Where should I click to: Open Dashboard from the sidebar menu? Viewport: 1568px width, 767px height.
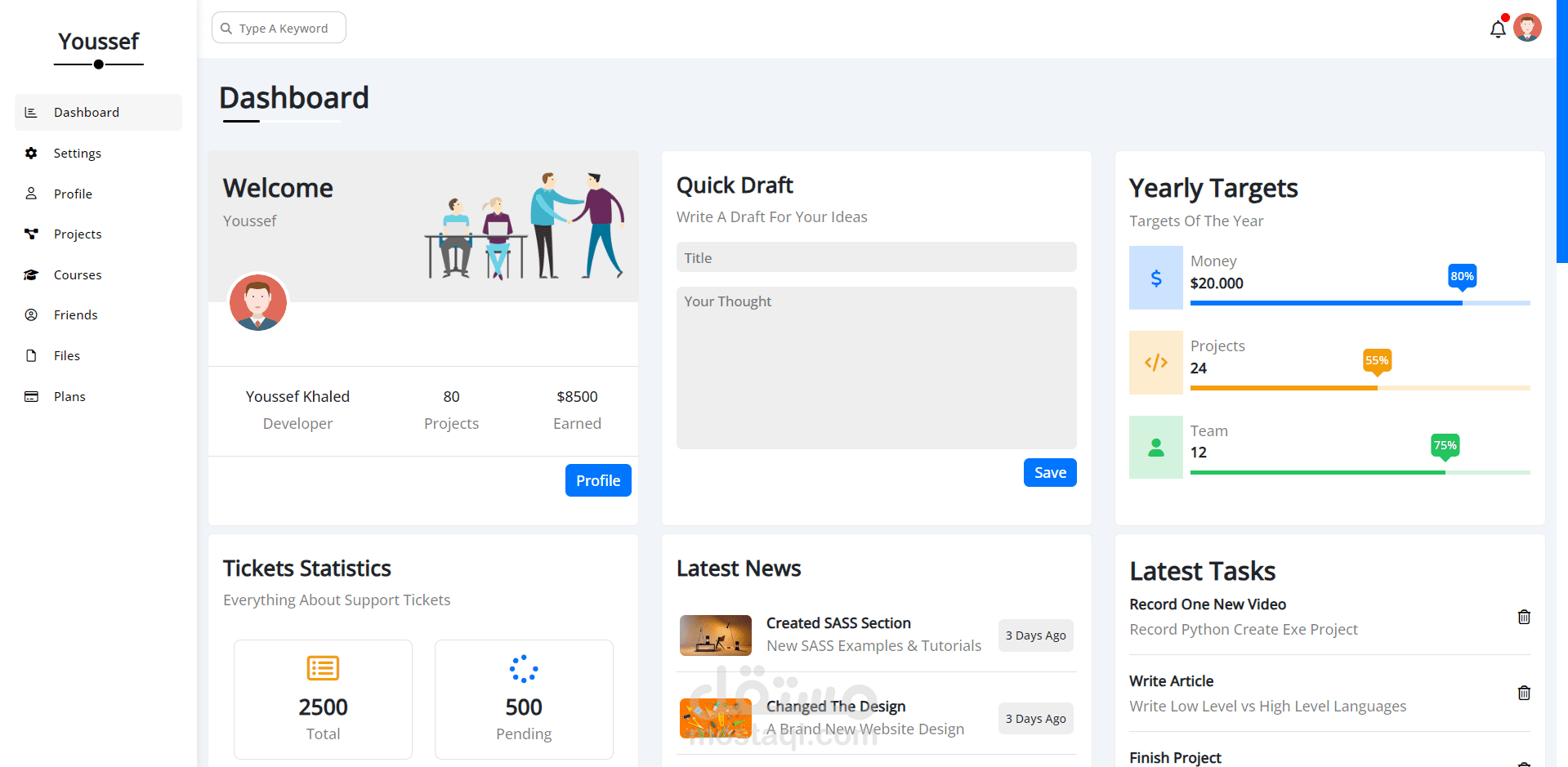[98, 113]
